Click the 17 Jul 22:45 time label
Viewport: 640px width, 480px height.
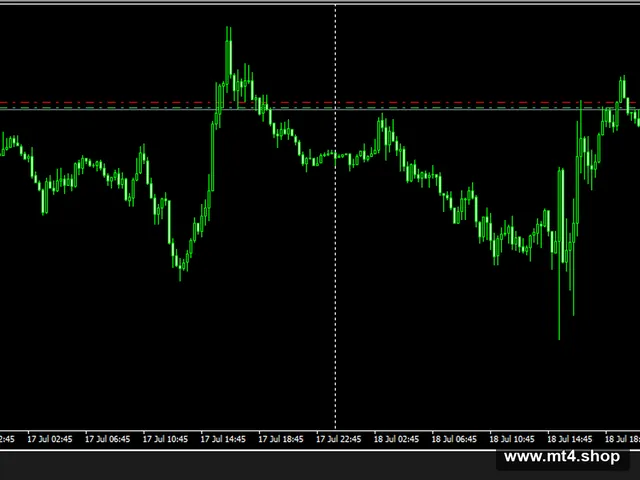[339, 439]
